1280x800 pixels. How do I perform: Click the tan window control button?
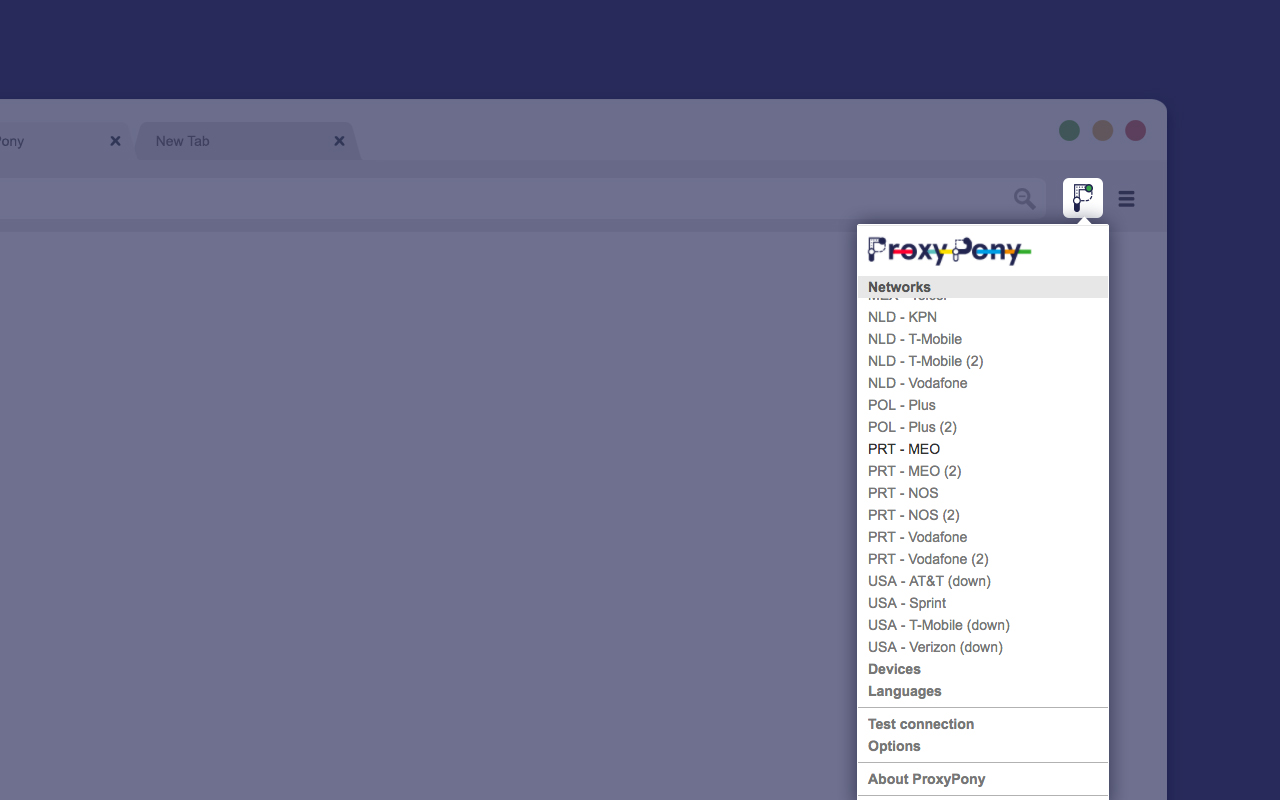pyautogui.click(x=1102, y=131)
